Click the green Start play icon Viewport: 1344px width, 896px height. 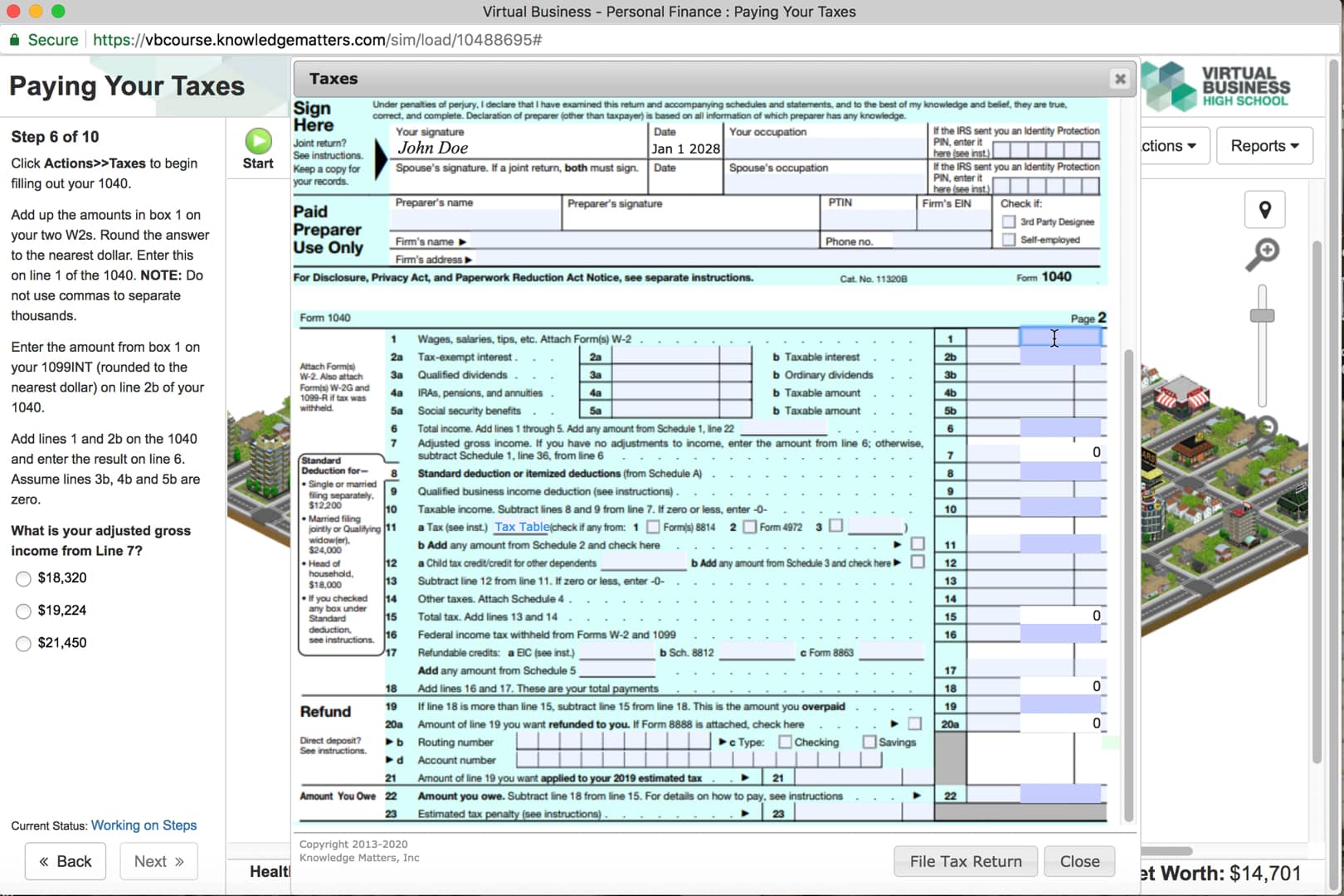[258, 141]
